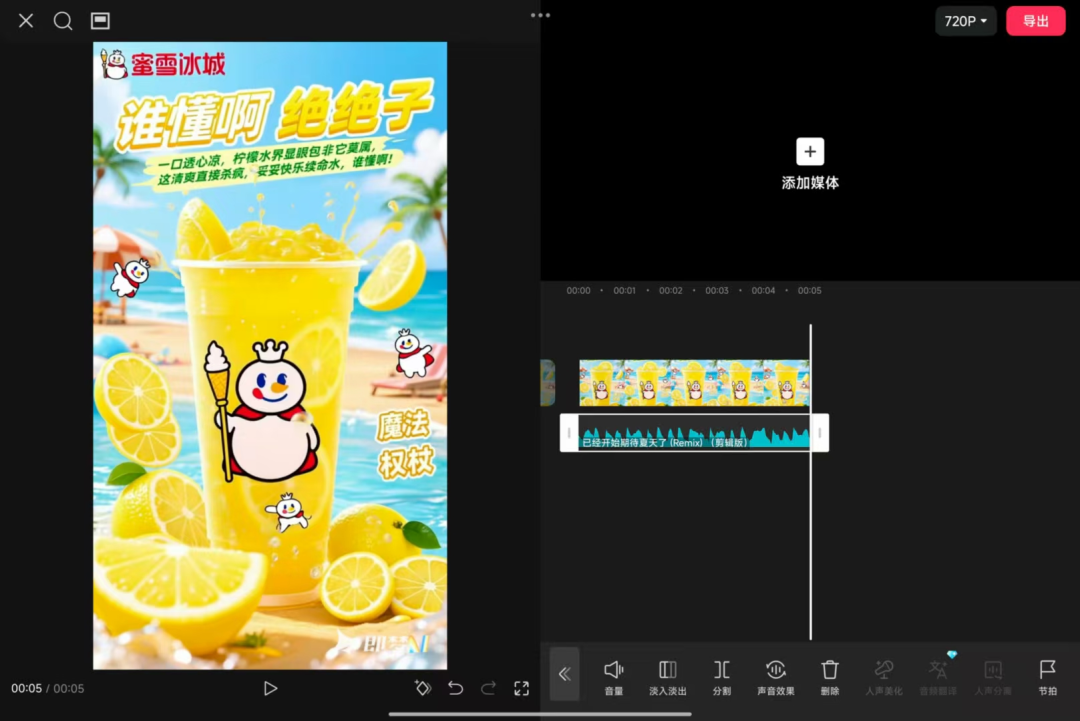Open the three-dot menu at top center
This screenshot has height=721, width=1080.
pyautogui.click(x=540, y=15)
